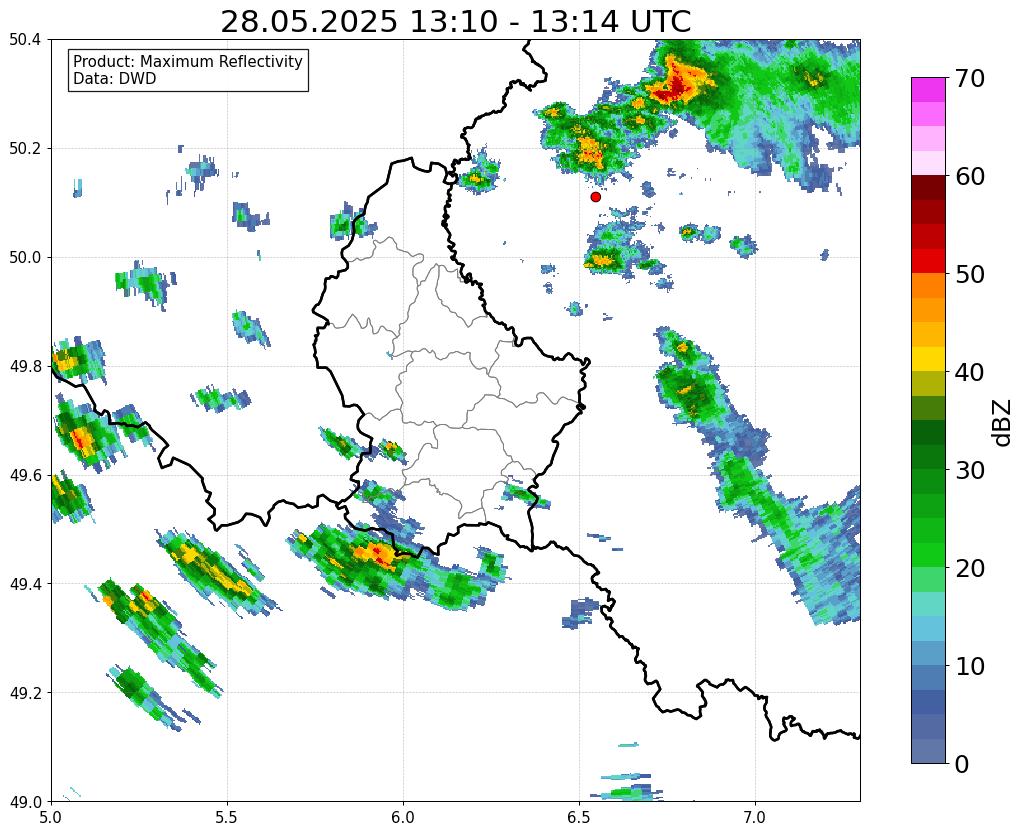The image size is (1023, 834).
Task: Click the colorbar tick label "40"
Action: tap(969, 372)
